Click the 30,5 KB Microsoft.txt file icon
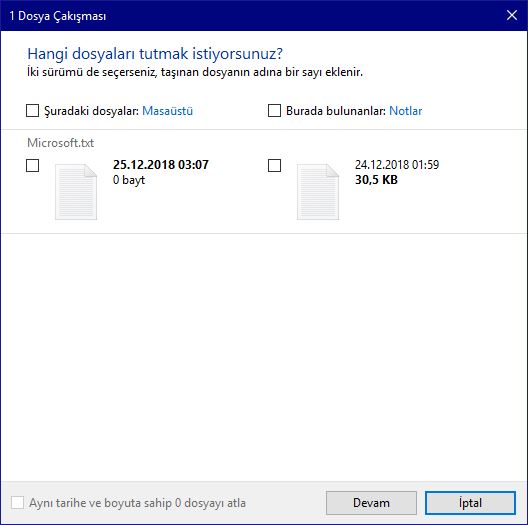The height and width of the screenshot is (525, 528). [x=318, y=192]
